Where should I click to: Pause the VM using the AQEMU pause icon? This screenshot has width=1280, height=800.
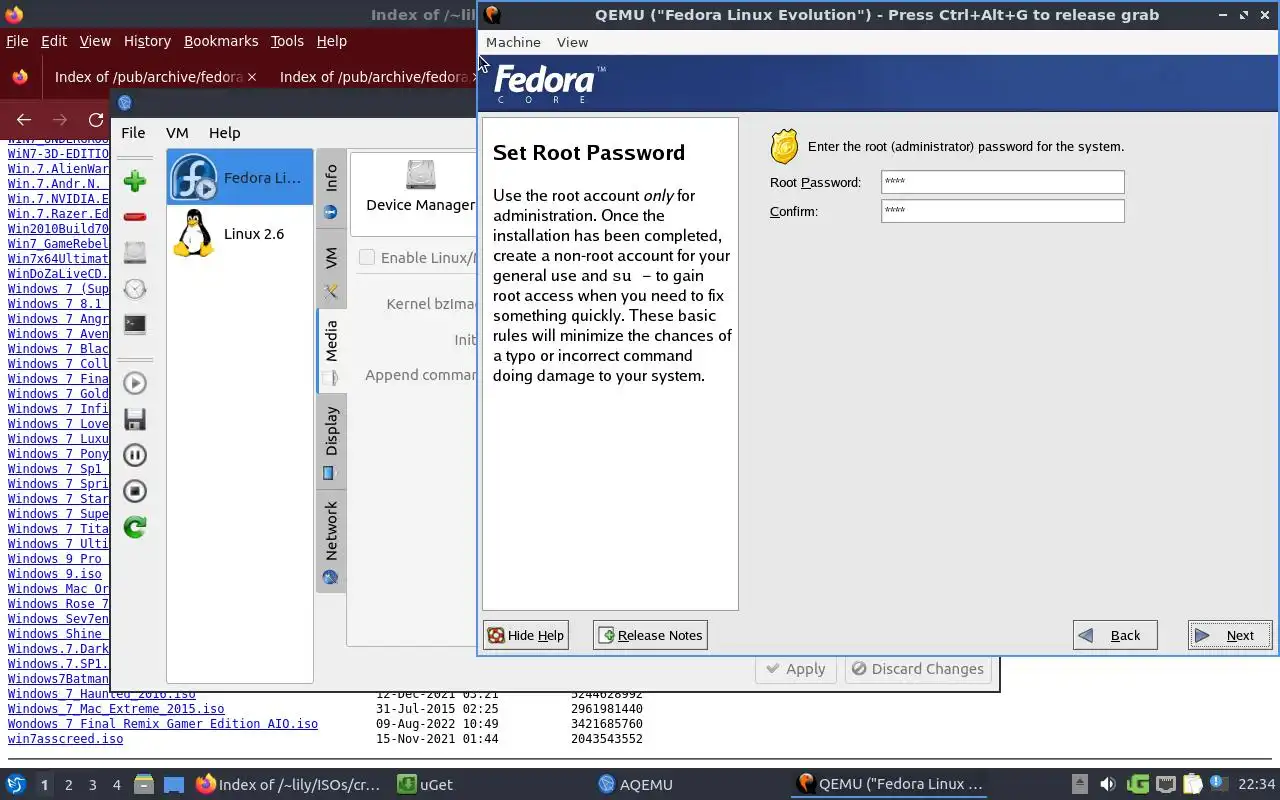135,455
